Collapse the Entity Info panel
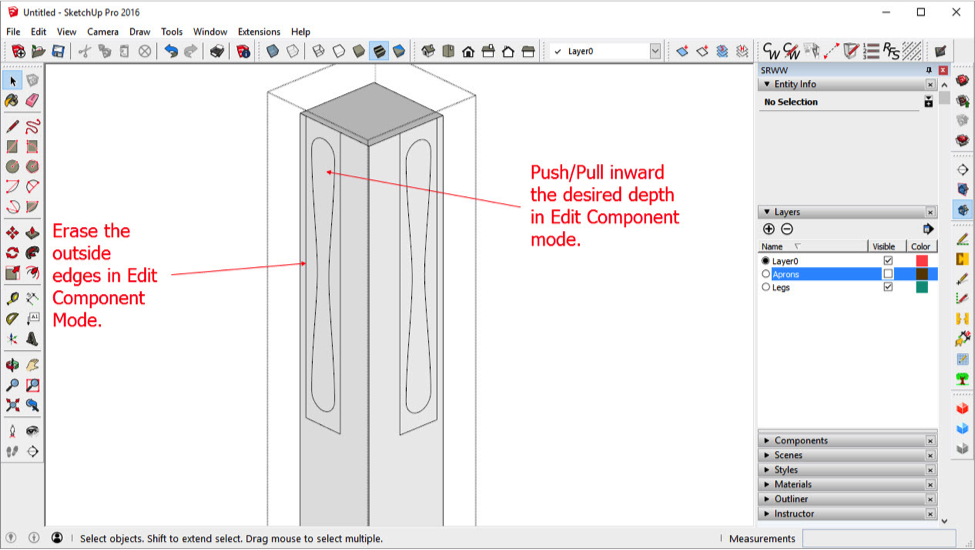This screenshot has height=550, width=975. tap(766, 85)
